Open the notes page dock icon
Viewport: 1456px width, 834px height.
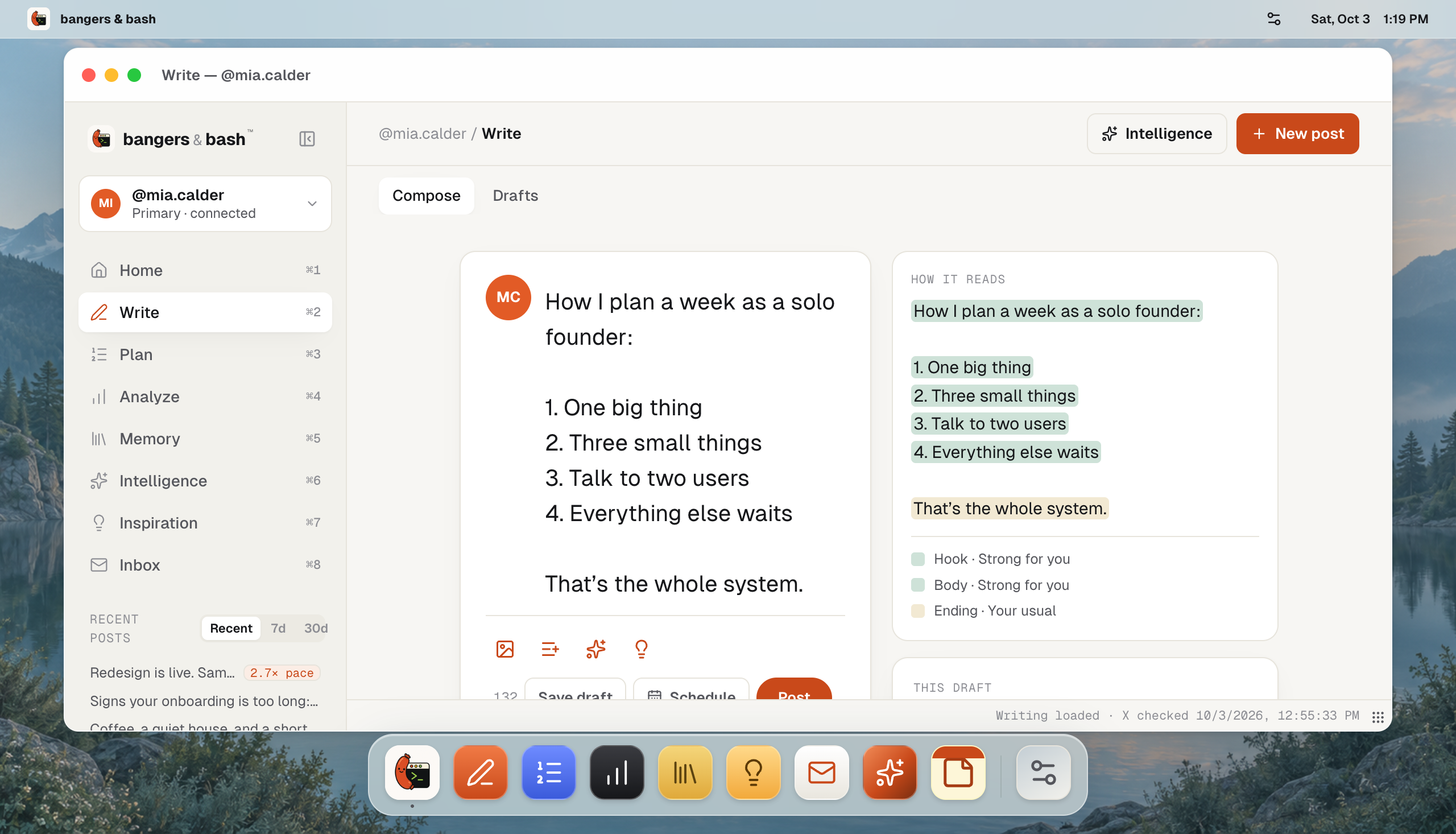click(958, 772)
